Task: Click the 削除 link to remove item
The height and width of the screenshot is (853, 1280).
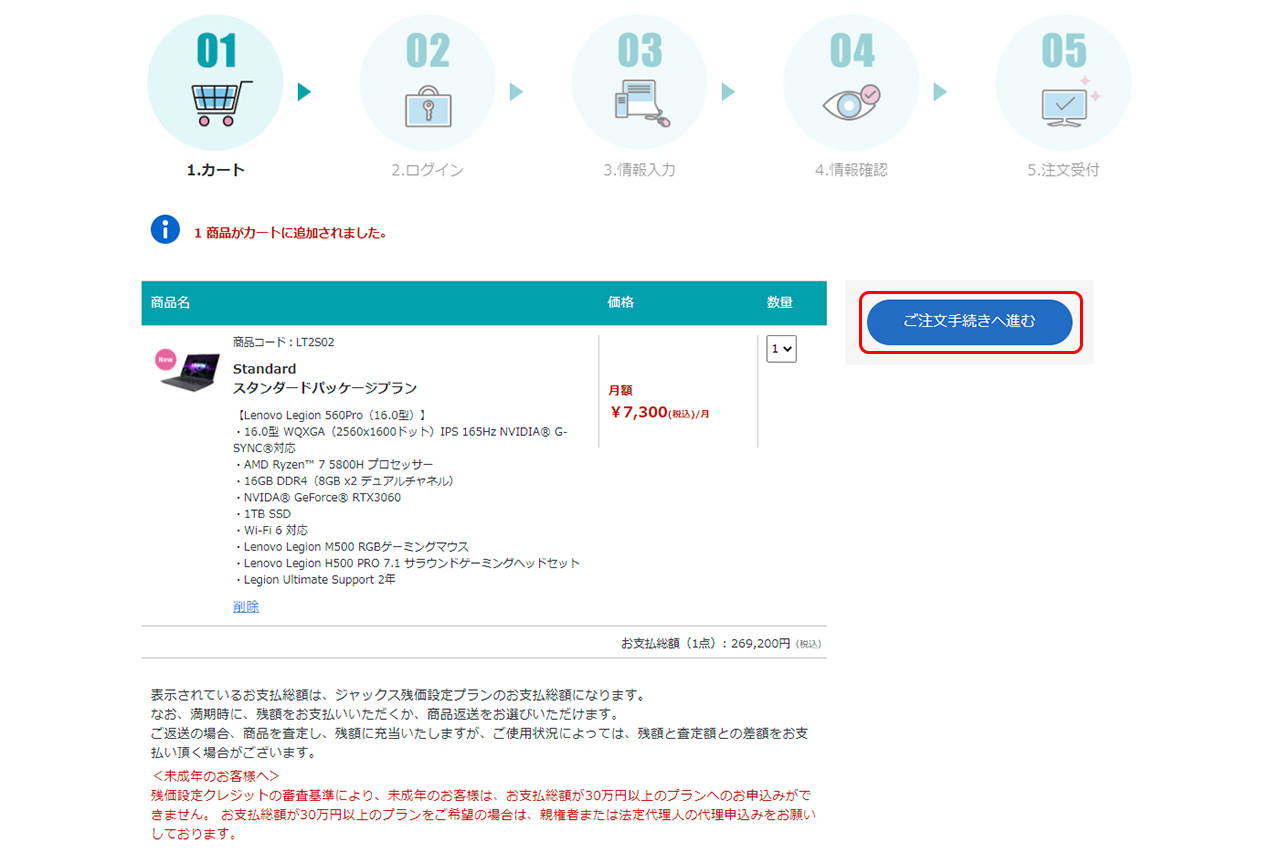Action: tap(246, 606)
